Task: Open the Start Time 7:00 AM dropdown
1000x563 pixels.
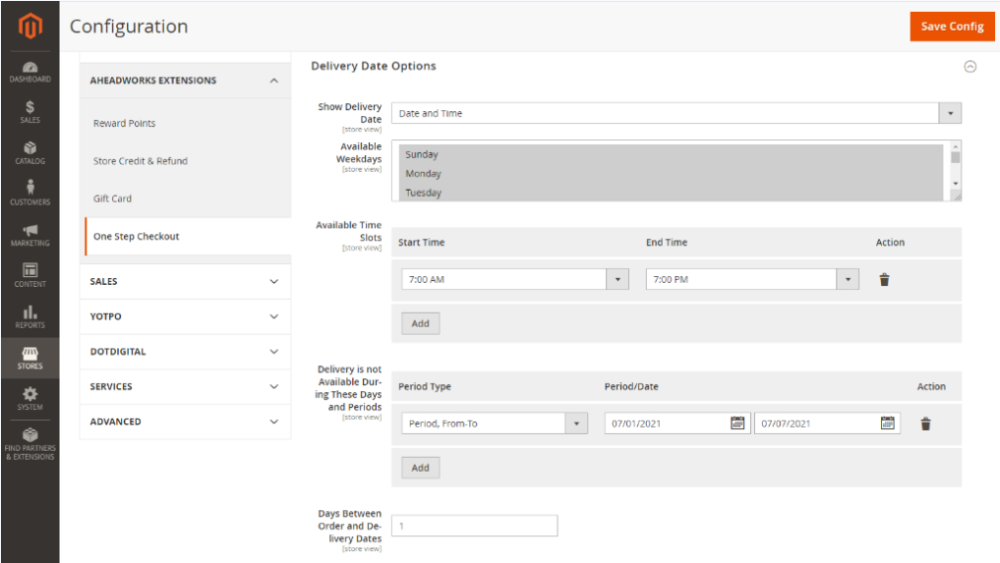Action: click(x=515, y=279)
